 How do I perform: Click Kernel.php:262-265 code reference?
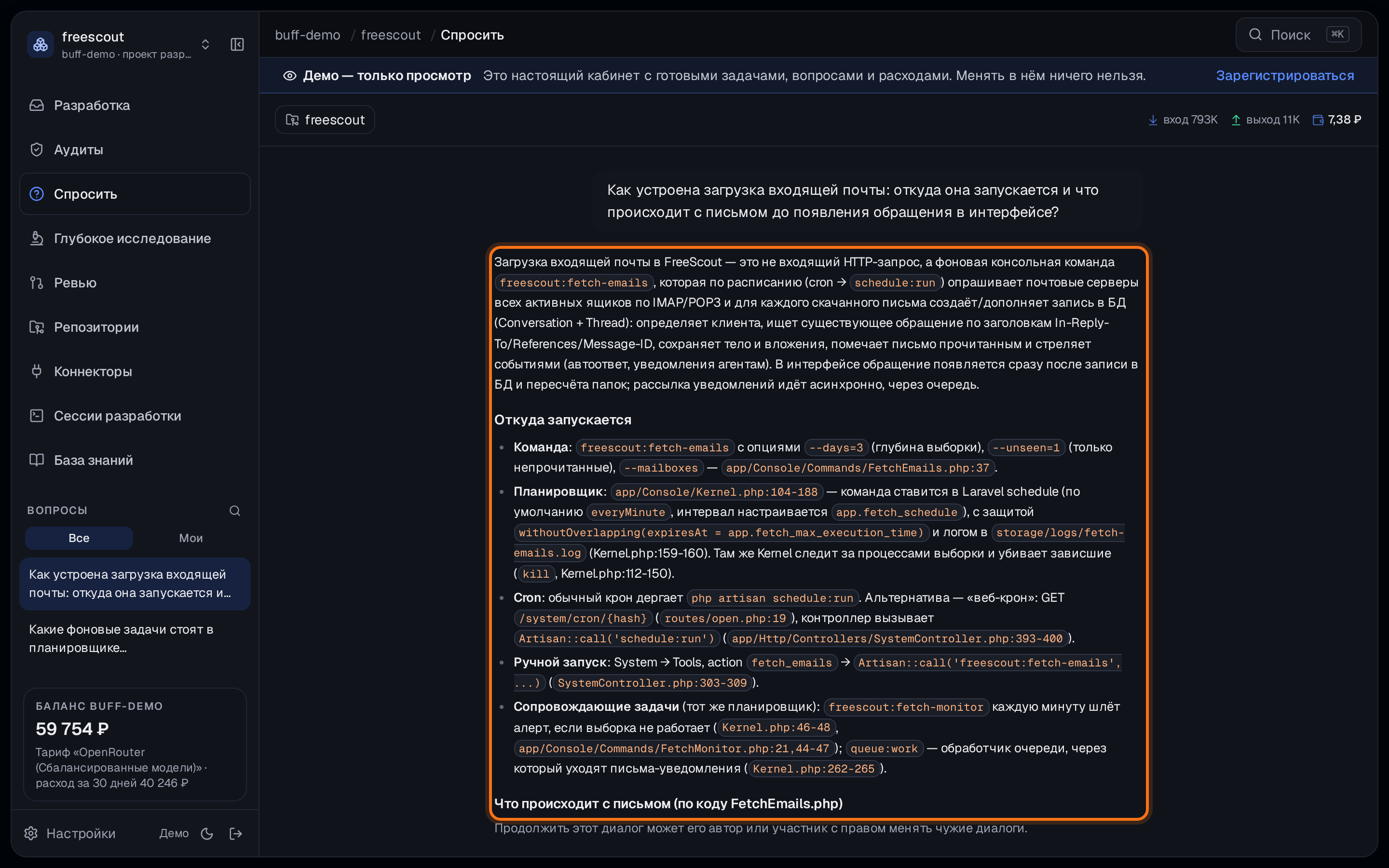813,769
